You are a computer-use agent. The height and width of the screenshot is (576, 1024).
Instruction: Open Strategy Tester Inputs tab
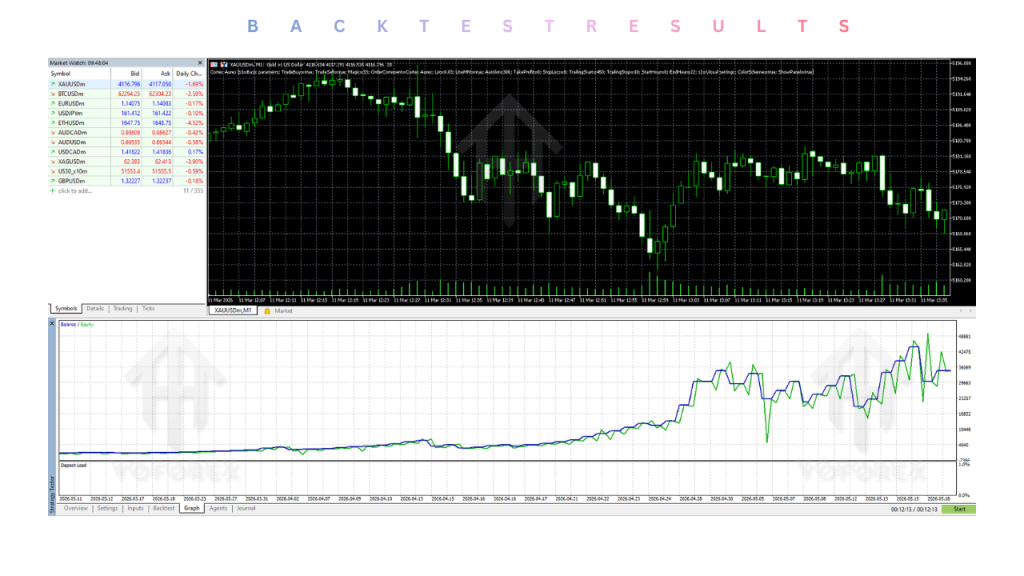135,508
